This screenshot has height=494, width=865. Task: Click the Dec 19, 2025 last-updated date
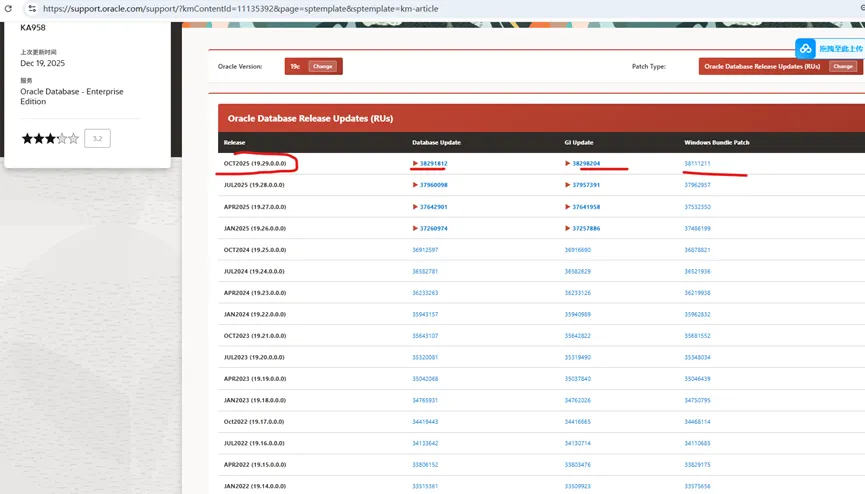coord(42,63)
